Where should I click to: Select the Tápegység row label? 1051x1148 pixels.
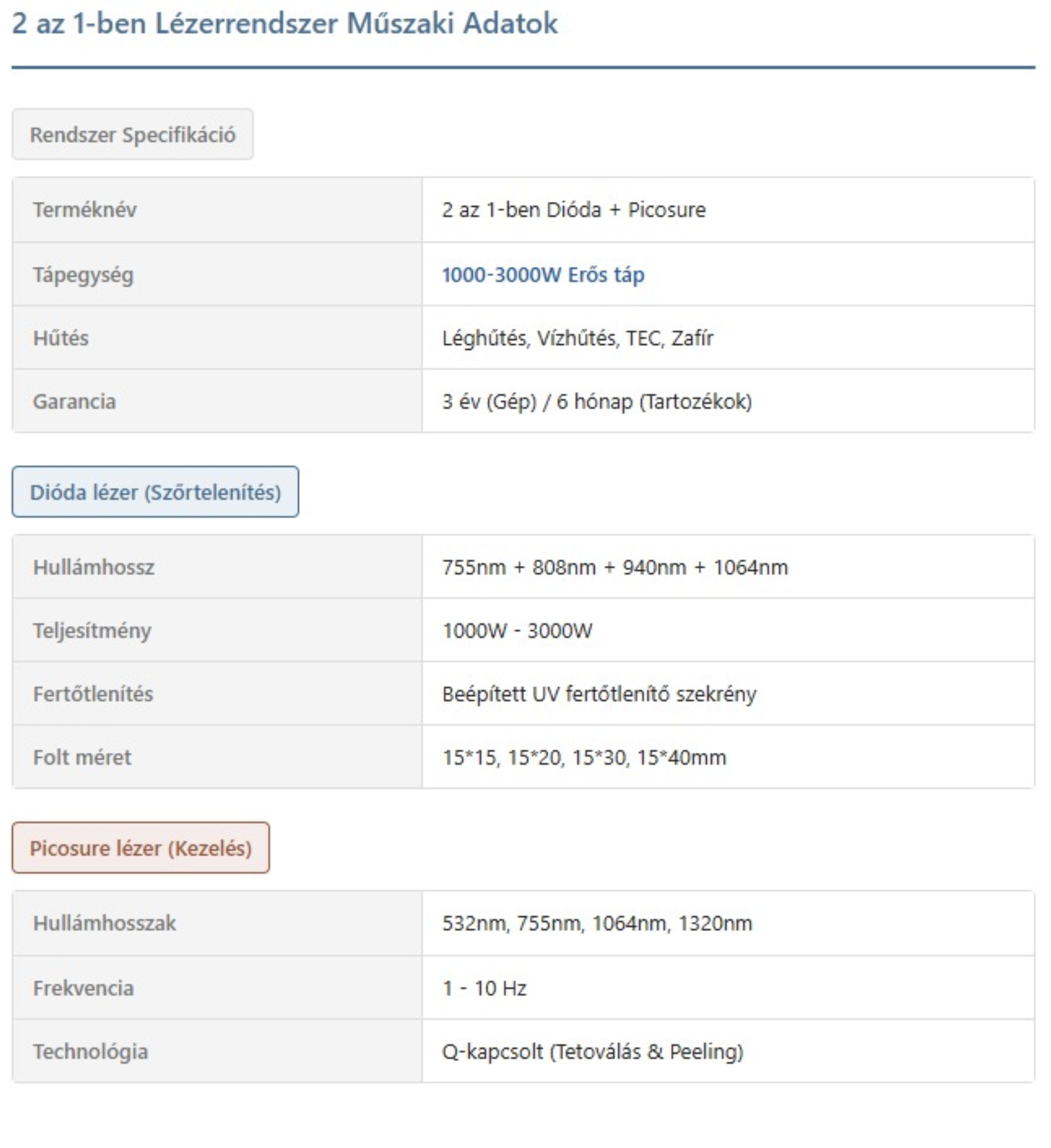pos(217,275)
